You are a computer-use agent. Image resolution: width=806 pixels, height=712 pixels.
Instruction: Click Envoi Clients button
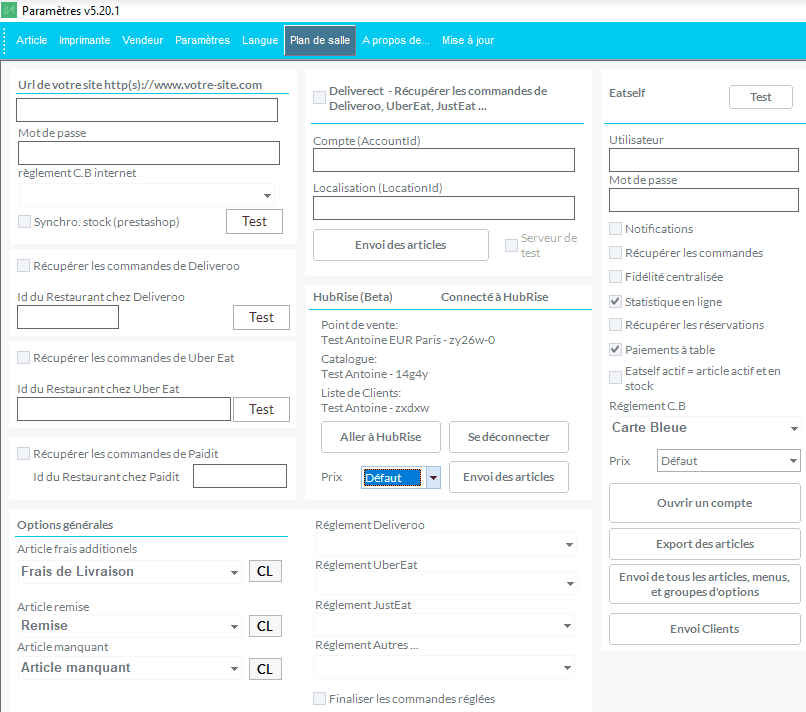pyautogui.click(x=704, y=629)
